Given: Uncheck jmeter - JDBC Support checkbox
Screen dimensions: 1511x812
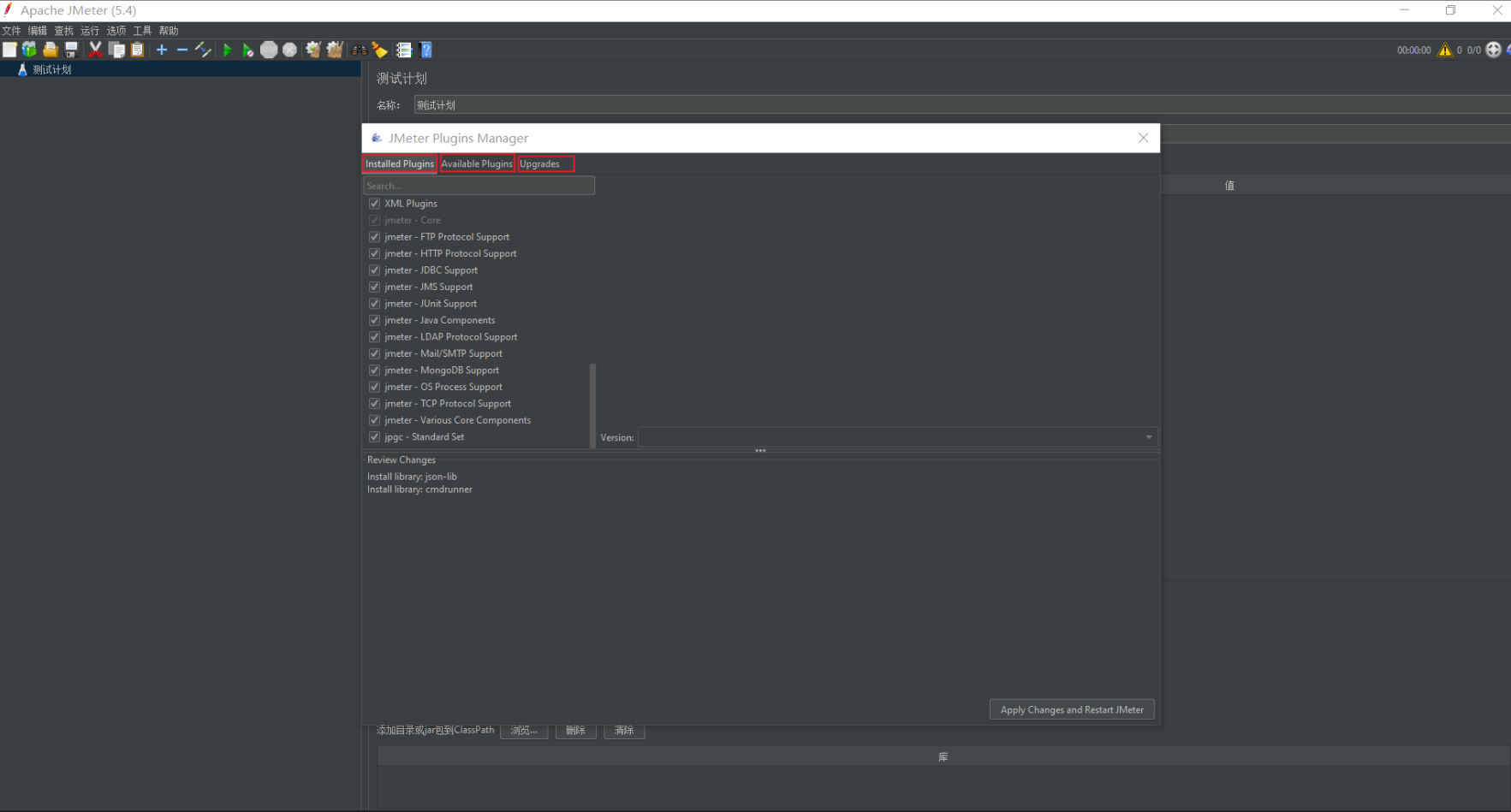Looking at the screenshot, I should 374,270.
